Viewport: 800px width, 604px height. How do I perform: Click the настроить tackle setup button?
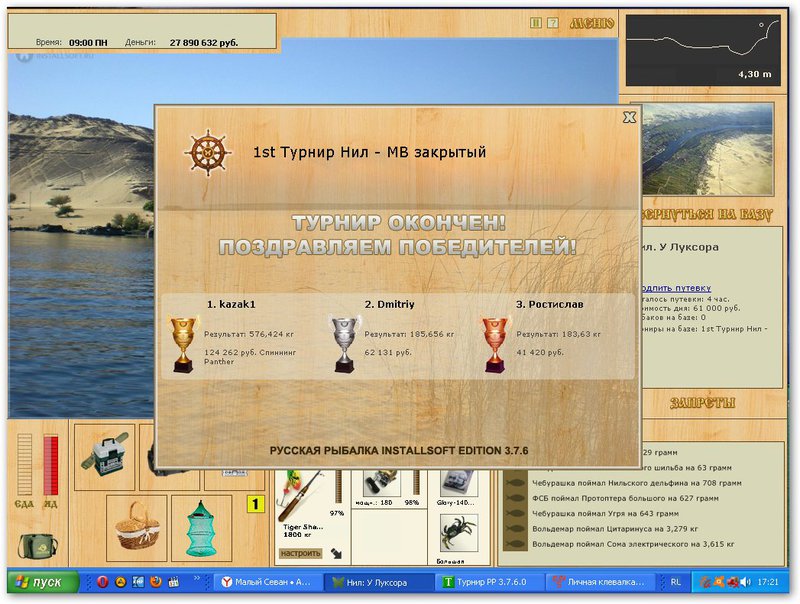coord(301,553)
